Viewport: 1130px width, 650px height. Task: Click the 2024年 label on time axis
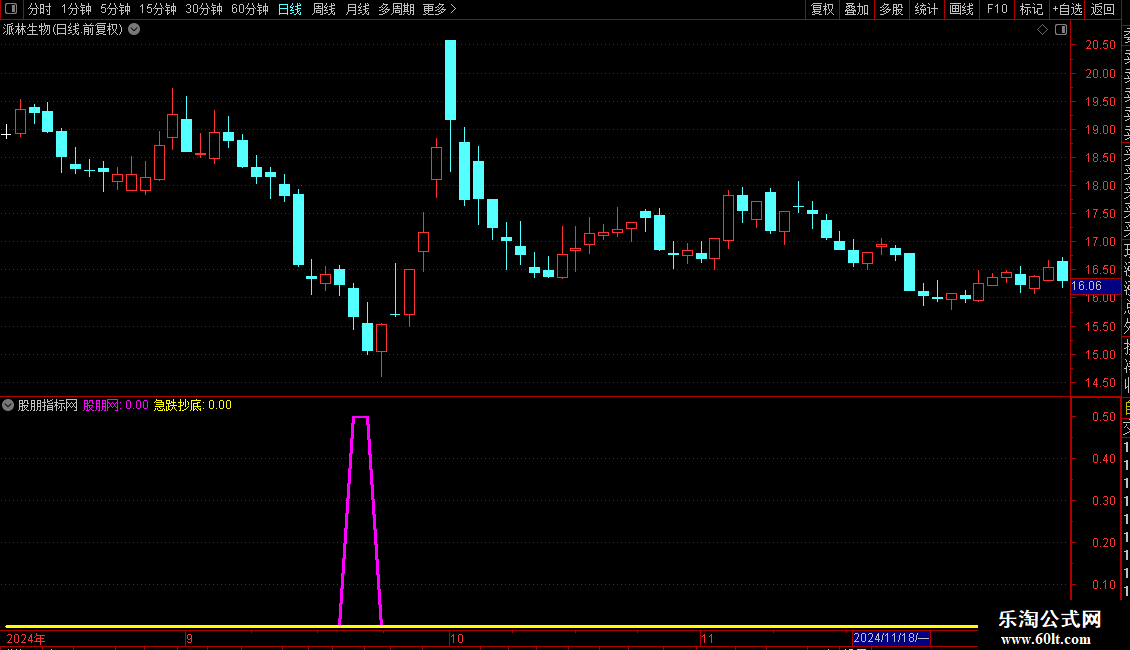(26, 639)
